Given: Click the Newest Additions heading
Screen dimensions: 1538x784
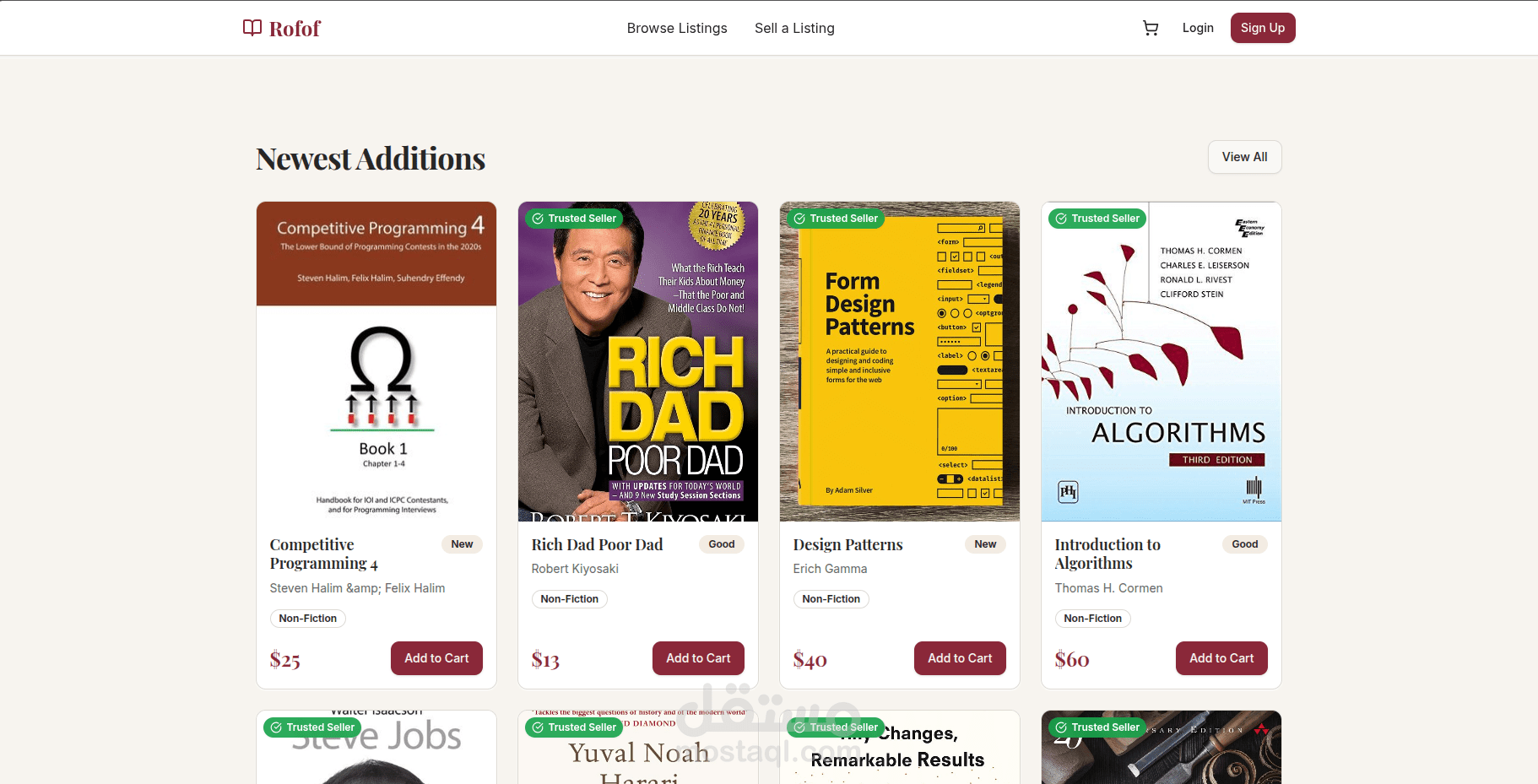Looking at the screenshot, I should [x=371, y=159].
